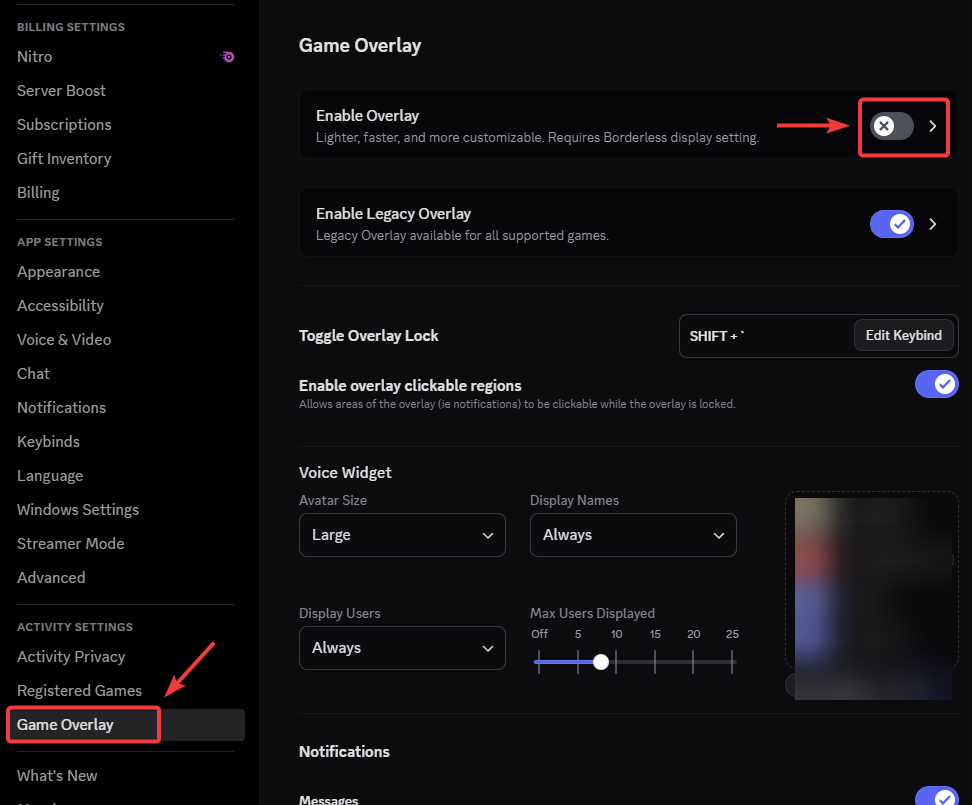Viewport: 972px width, 805px height.
Task: Expand Enable Overlay chevron arrow
Action: [933, 126]
